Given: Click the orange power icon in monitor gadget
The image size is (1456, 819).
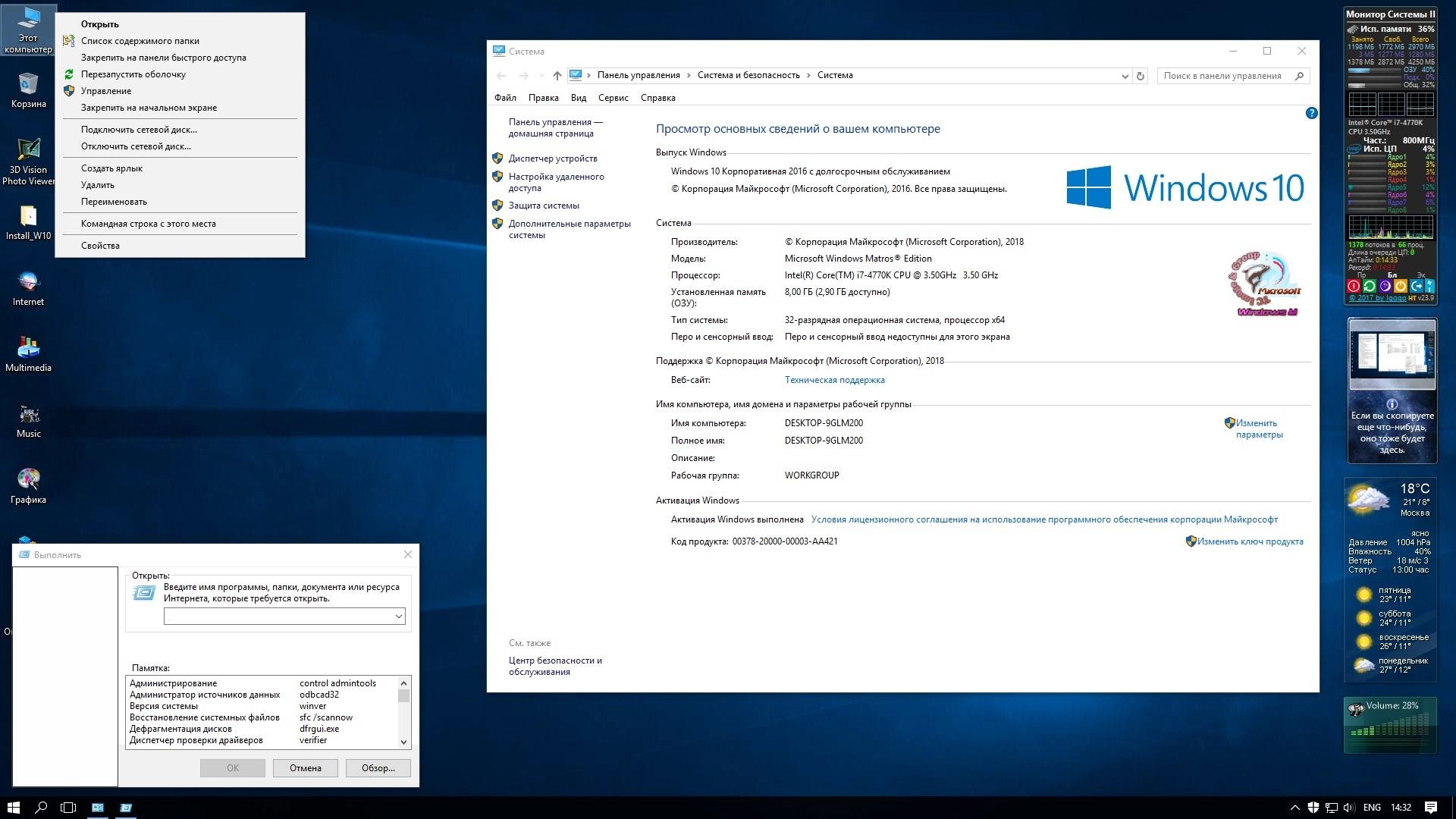Looking at the screenshot, I should pyautogui.click(x=1401, y=286).
